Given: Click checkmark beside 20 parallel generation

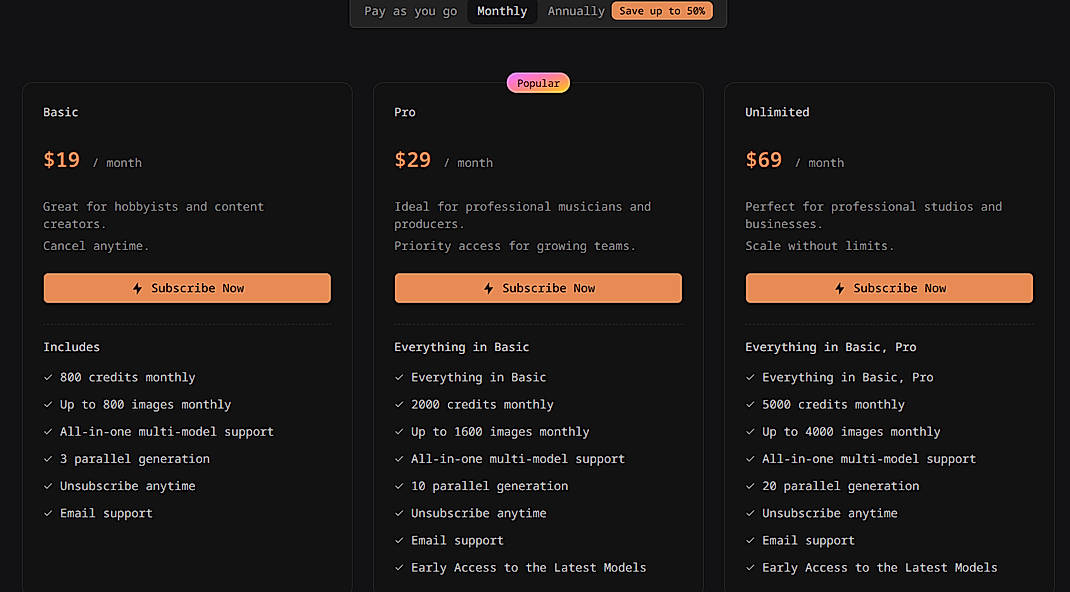Looking at the screenshot, I should pyautogui.click(x=750, y=486).
